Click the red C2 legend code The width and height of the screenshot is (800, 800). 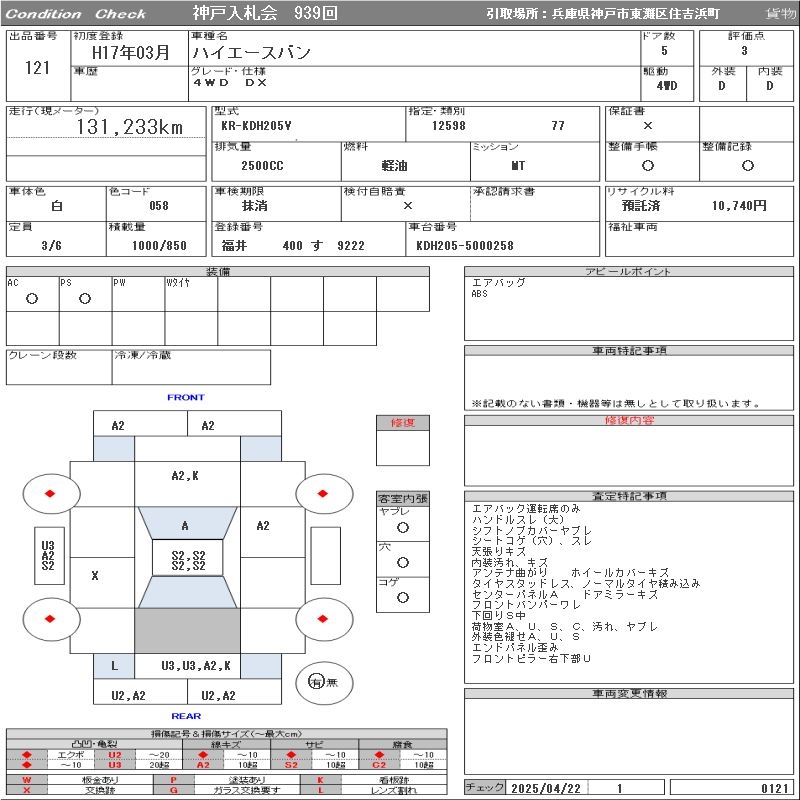pos(379,764)
